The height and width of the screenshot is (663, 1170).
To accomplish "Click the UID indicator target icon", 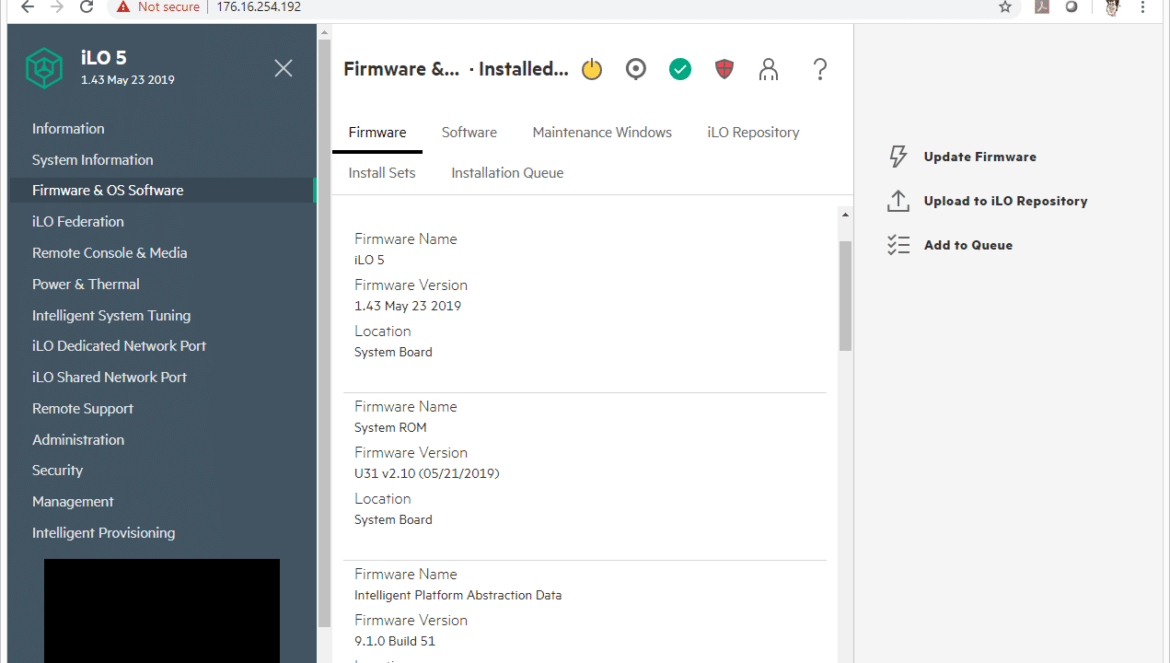I will click(x=636, y=69).
